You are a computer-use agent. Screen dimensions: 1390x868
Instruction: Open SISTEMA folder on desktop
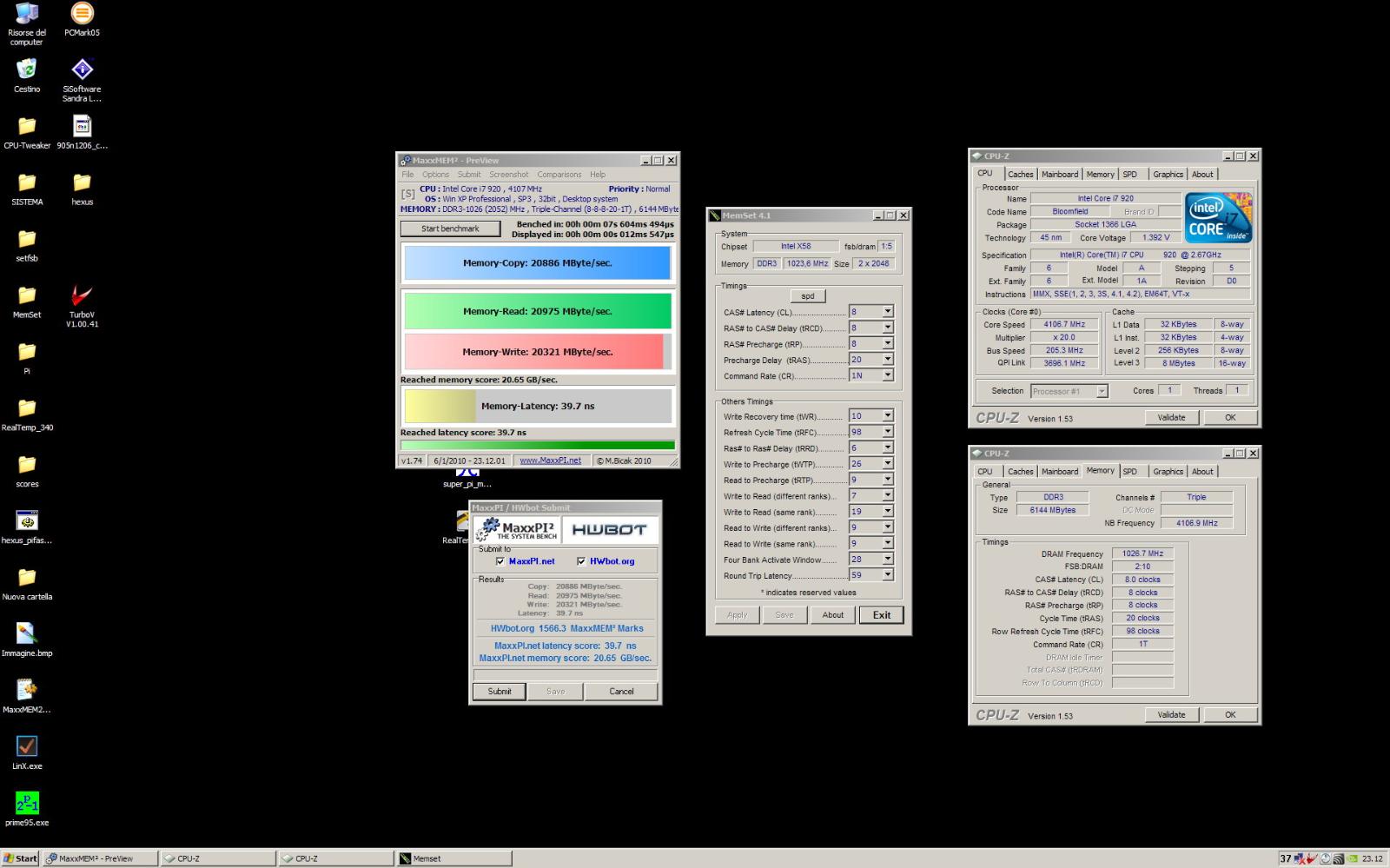pyautogui.click(x=27, y=189)
